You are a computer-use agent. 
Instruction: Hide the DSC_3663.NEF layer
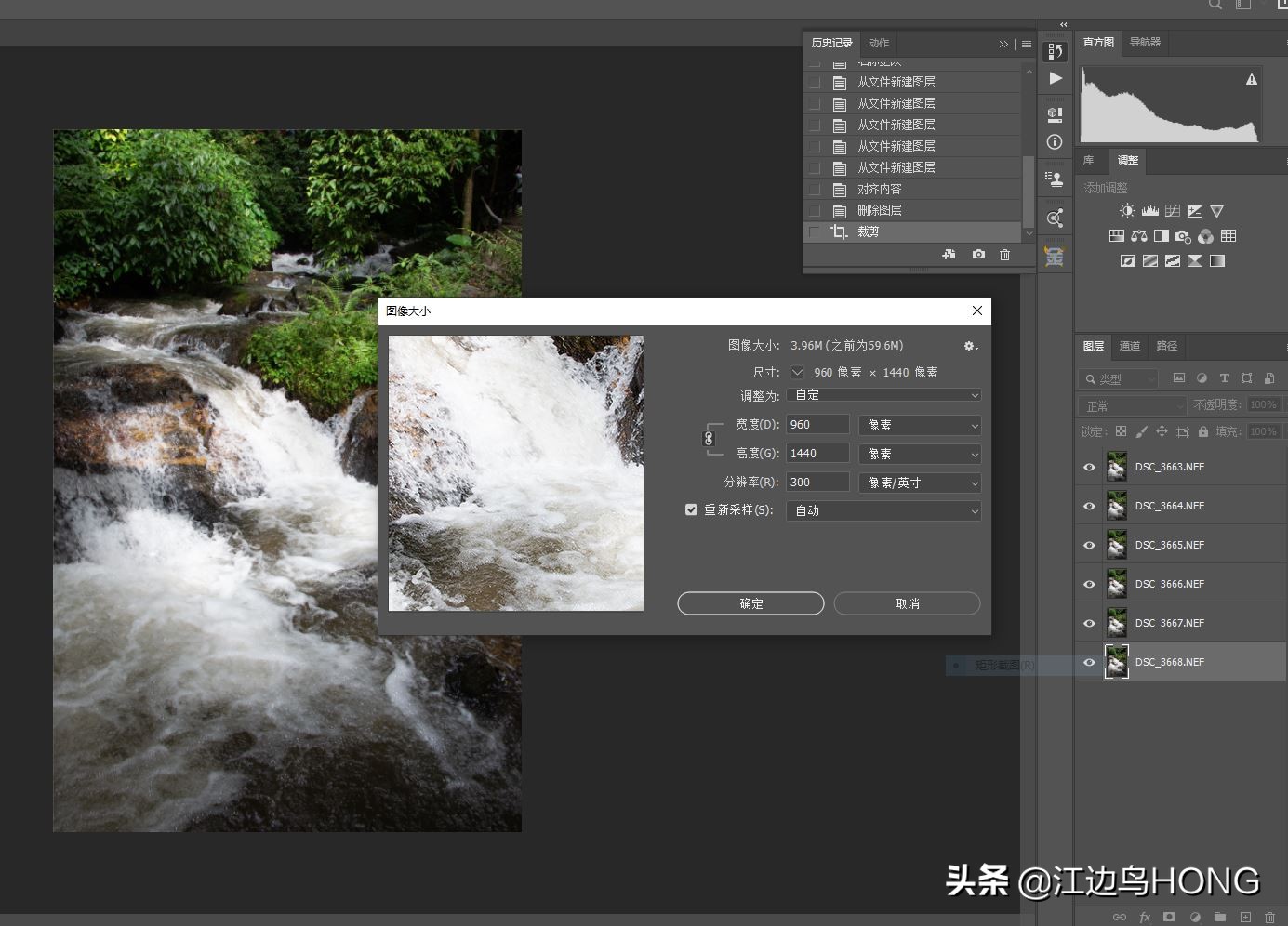[1089, 468]
